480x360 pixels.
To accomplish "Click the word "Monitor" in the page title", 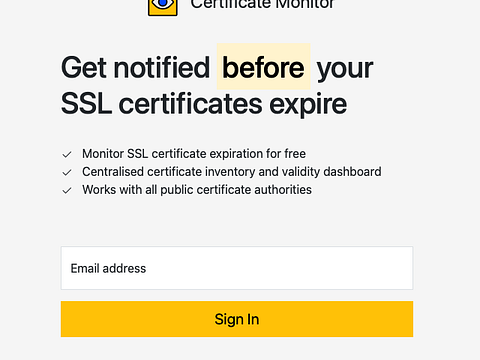I will [x=304, y=5].
